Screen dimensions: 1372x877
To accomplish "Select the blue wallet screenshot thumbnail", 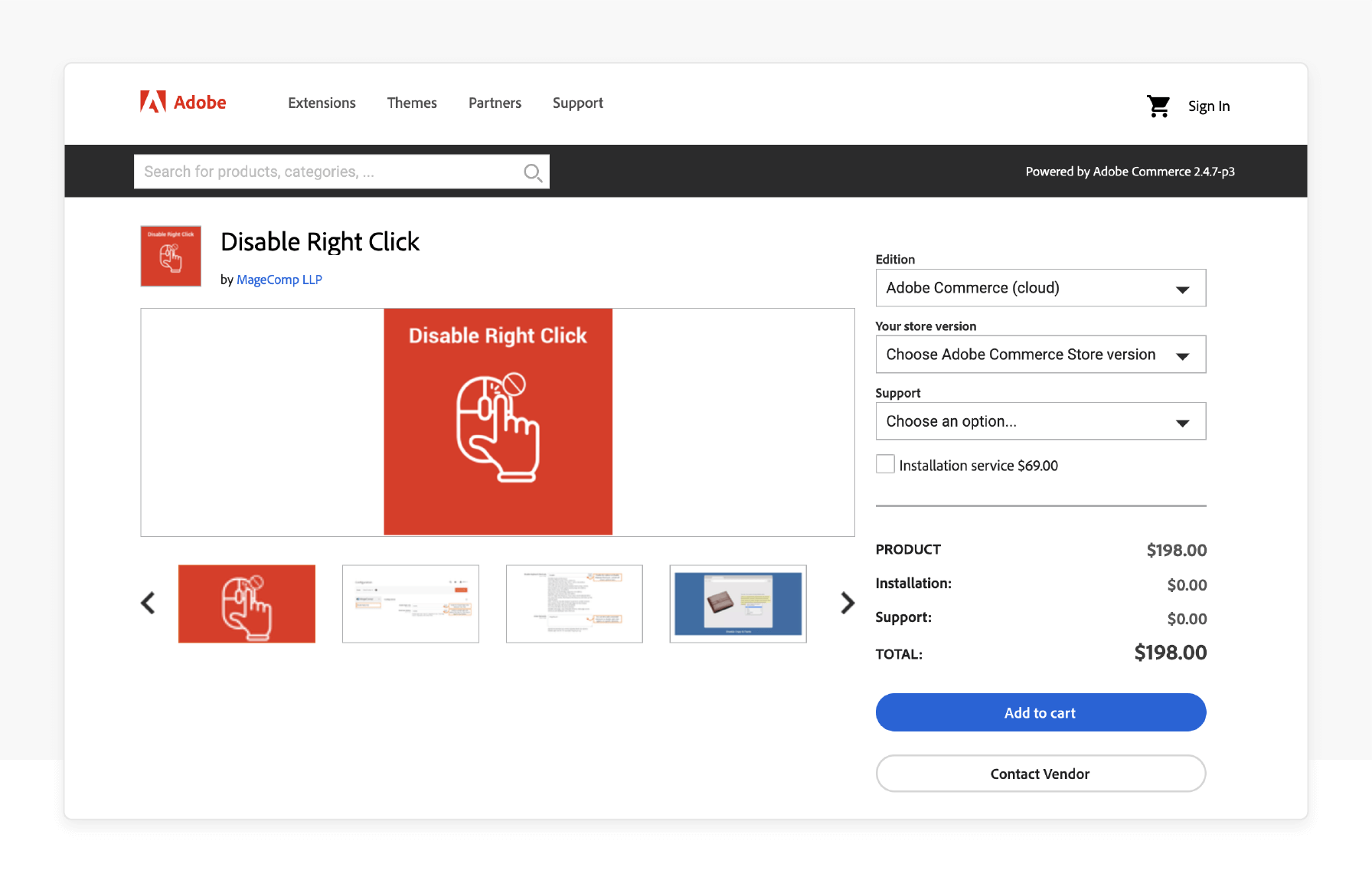I will tap(738, 604).
